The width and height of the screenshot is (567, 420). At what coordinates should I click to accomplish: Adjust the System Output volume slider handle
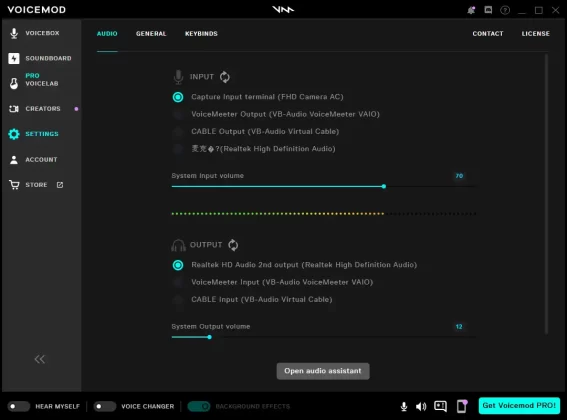pos(209,337)
